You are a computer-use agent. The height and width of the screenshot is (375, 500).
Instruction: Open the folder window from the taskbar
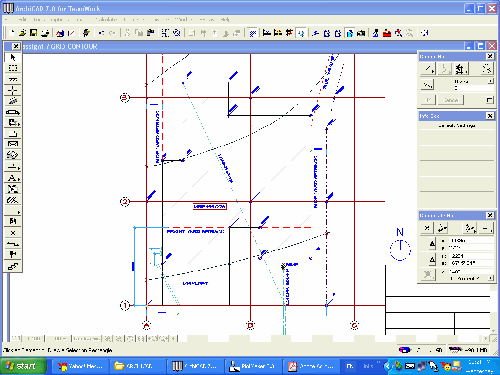(x=139, y=366)
